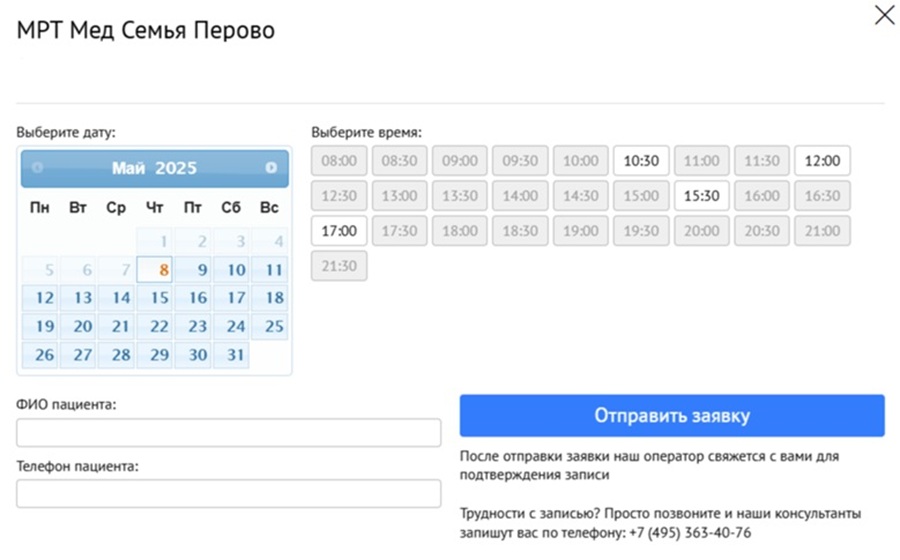Select May 19 date cell
Screen dimensions: 900x560
(x=40, y=326)
